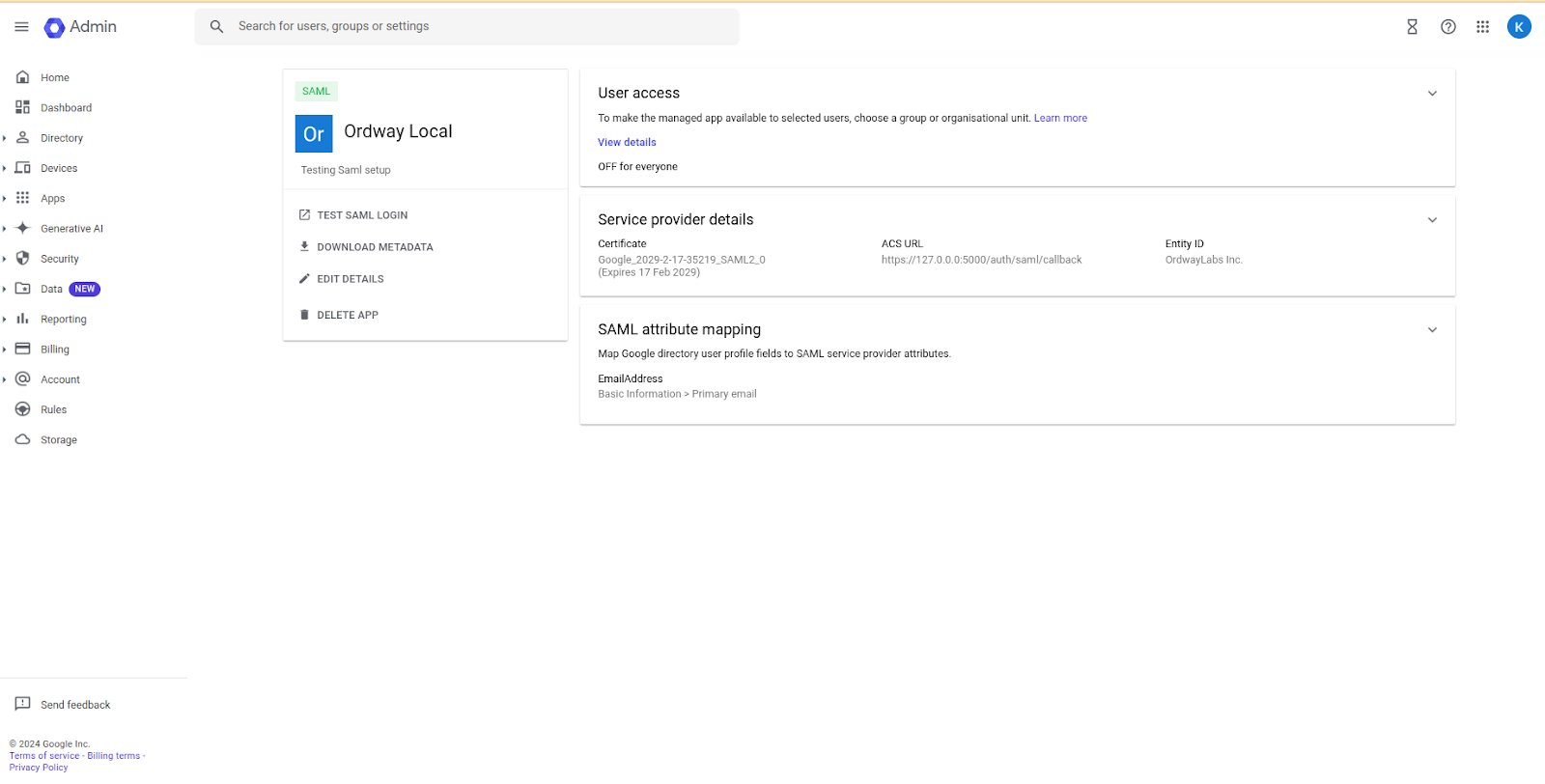Viewport: 1545px width, 784px height.
Task: Expand Service provider details chevron
Action: (x=1432, y=220)
